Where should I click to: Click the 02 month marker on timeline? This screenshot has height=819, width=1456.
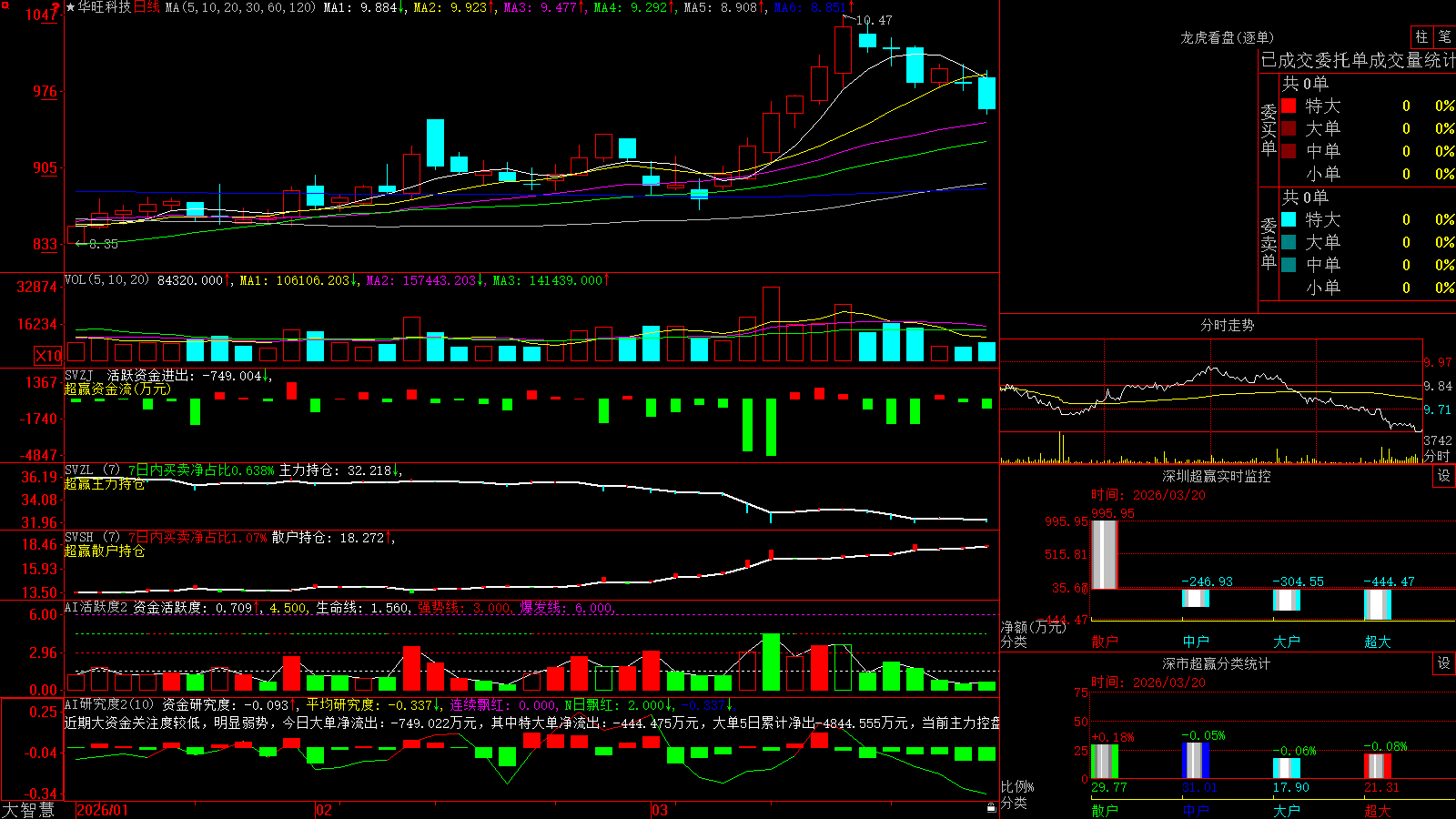(x=324, y=810)
